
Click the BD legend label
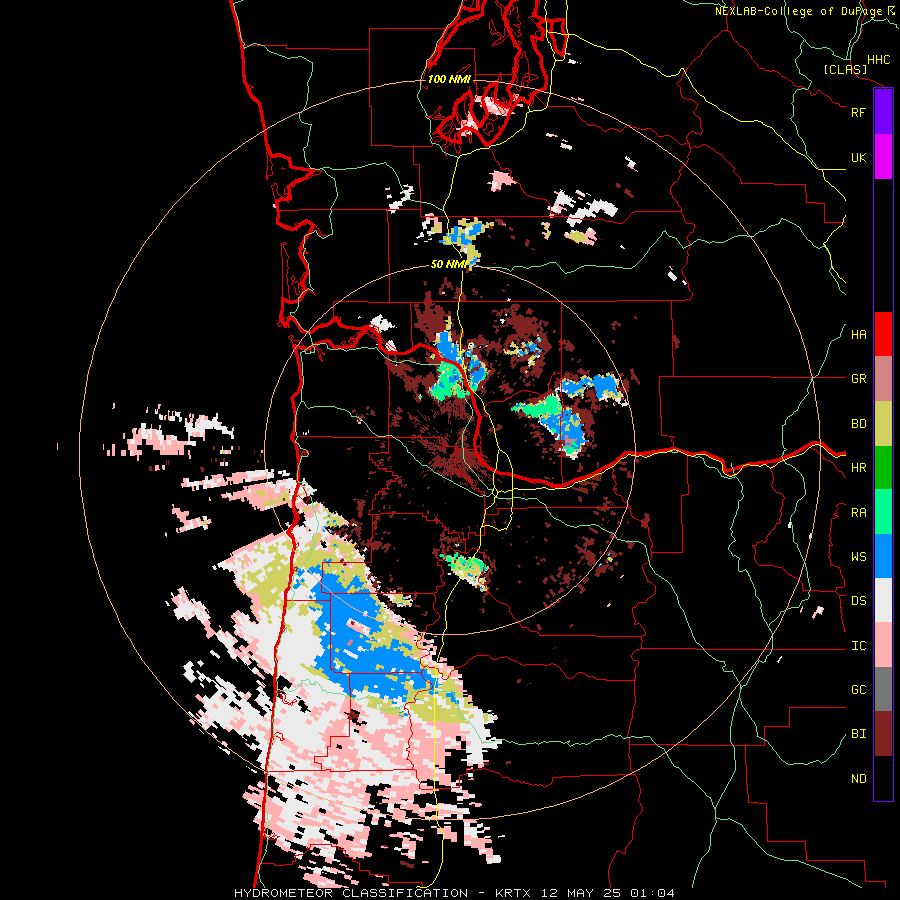click(858, 424)
